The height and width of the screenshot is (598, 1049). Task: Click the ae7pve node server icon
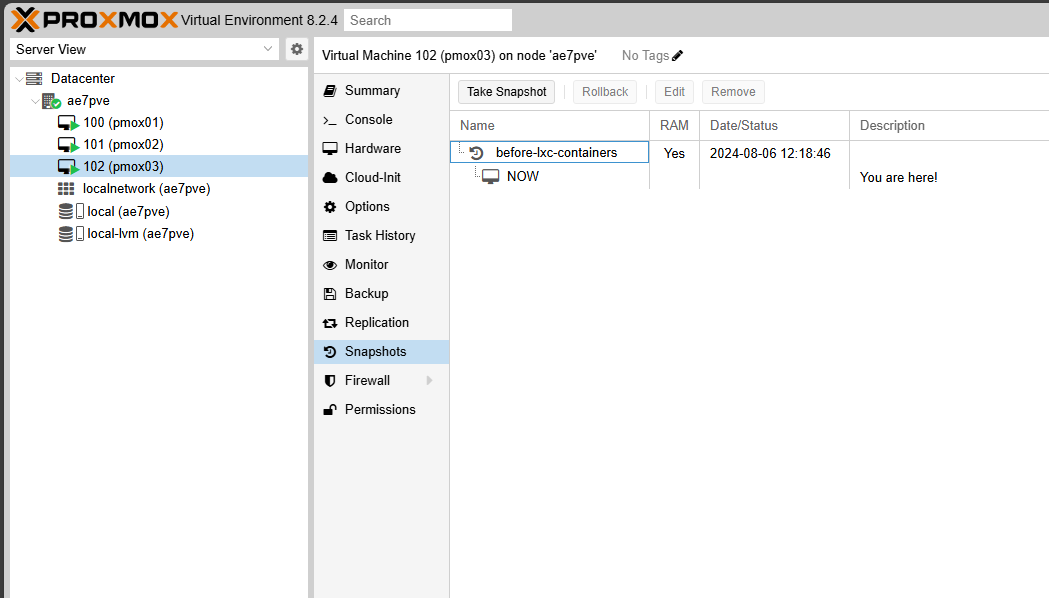(x=51, y=101)
